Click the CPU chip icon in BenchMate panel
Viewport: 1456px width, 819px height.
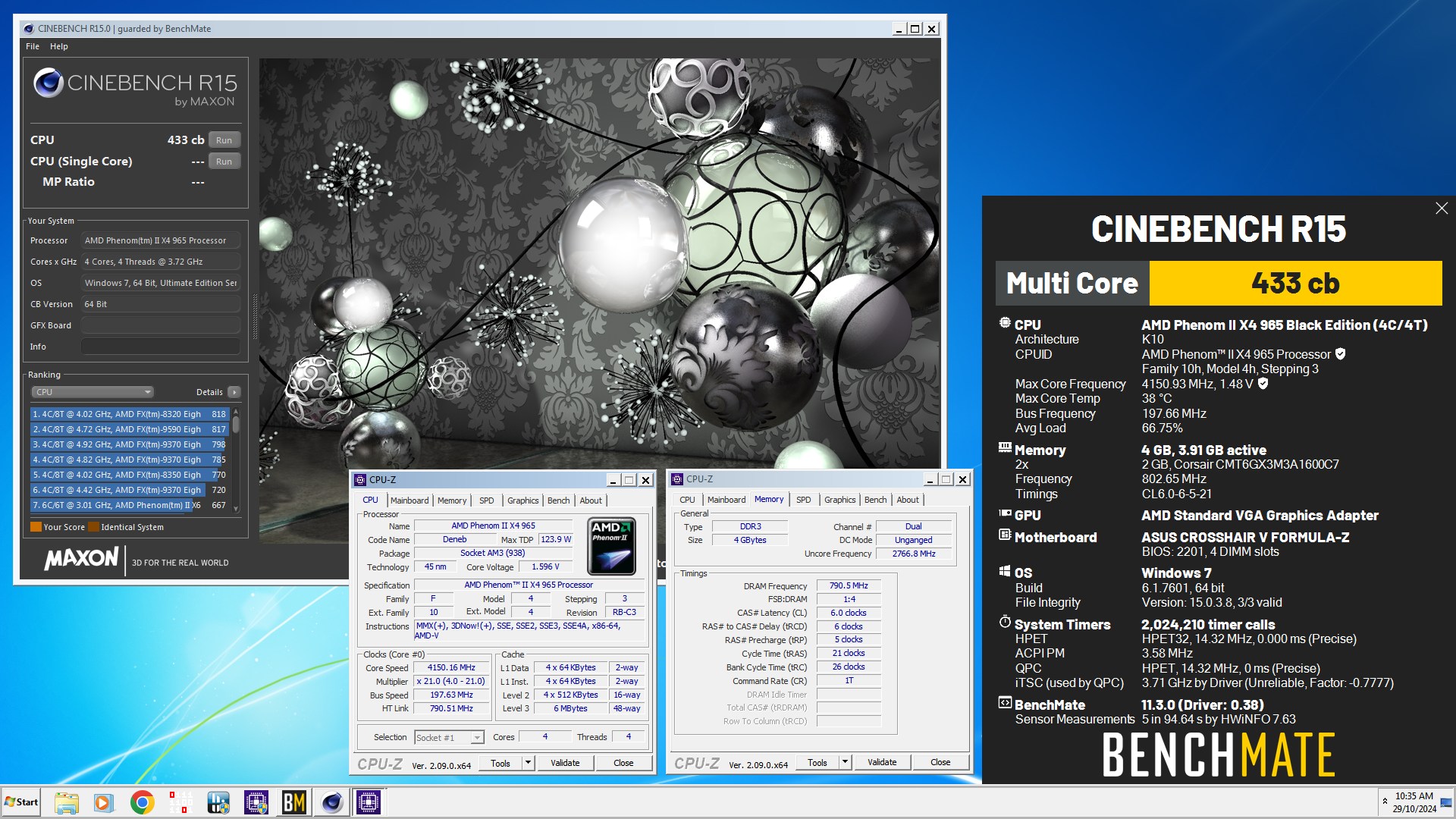tap(1005, 323)
